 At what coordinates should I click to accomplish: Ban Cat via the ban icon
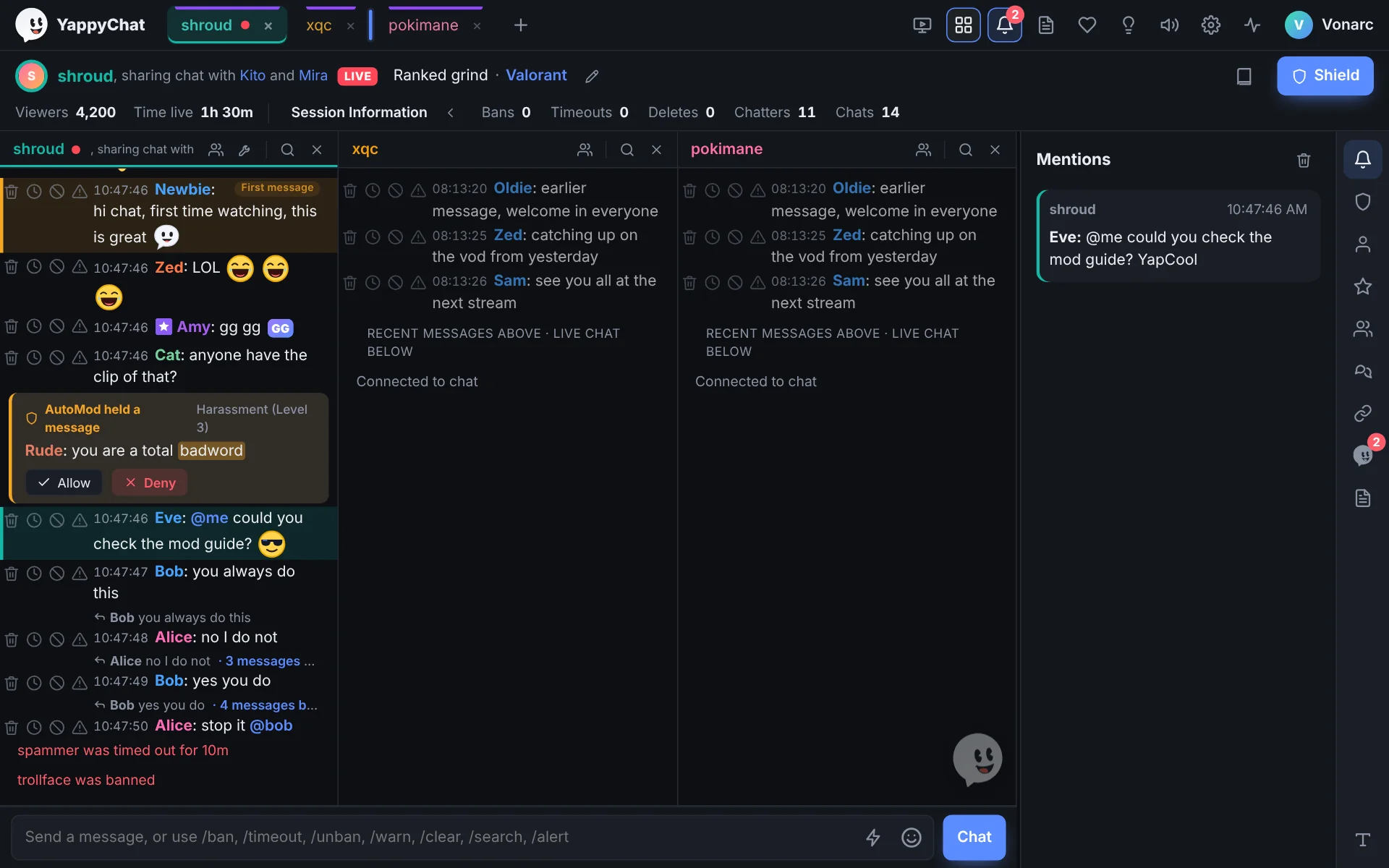[56, 357]
